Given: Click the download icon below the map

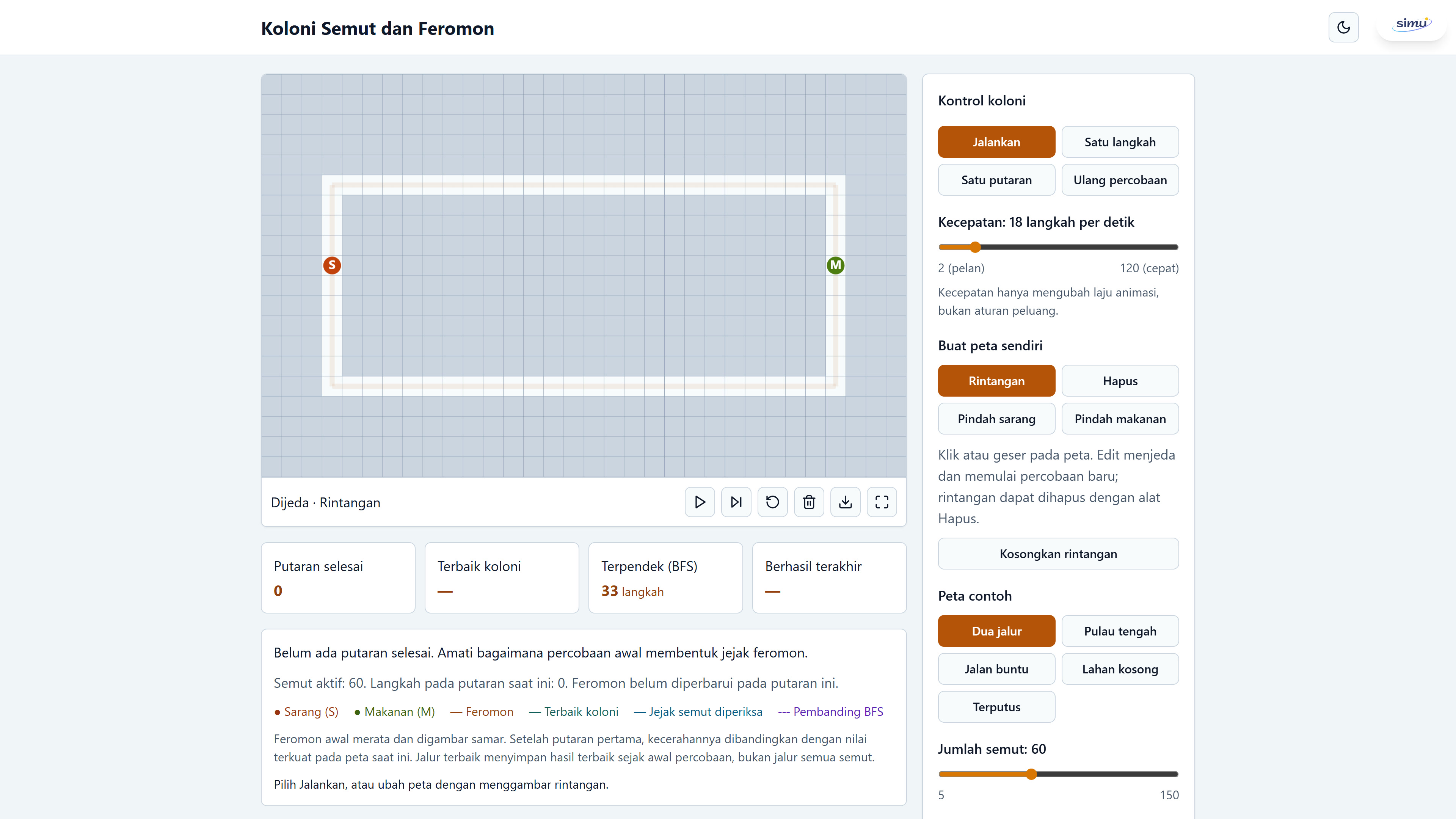Looking at the screenshot, I should [845, 502].
